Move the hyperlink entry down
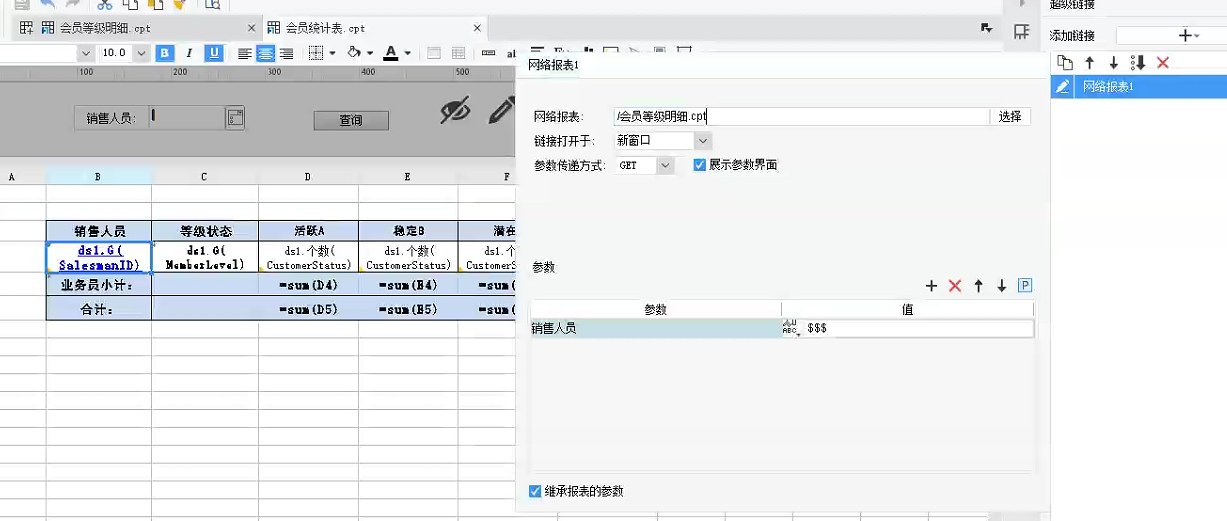The image size is (1227, 521). point(1113,62)
